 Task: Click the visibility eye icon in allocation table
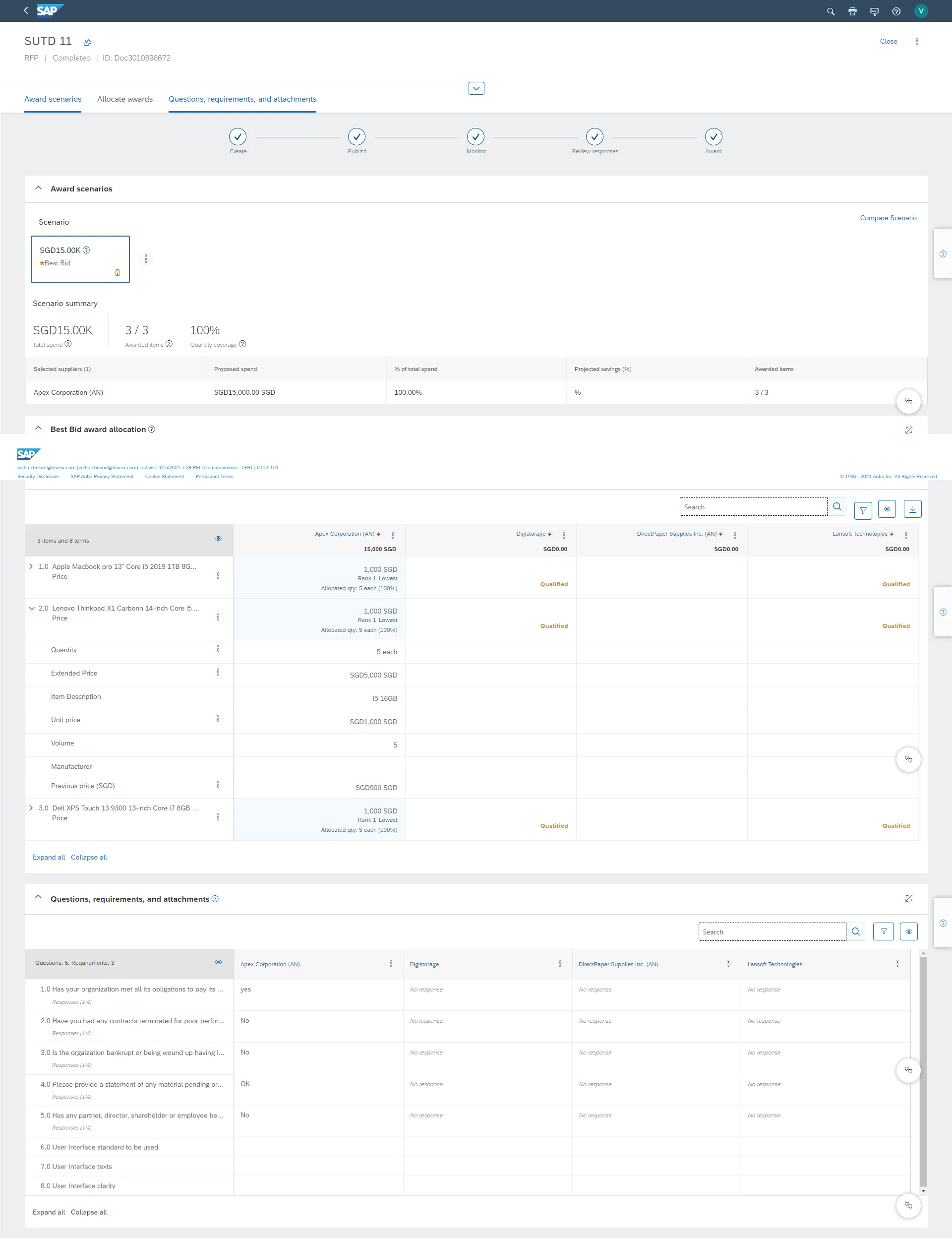click(x=218, y=540)
